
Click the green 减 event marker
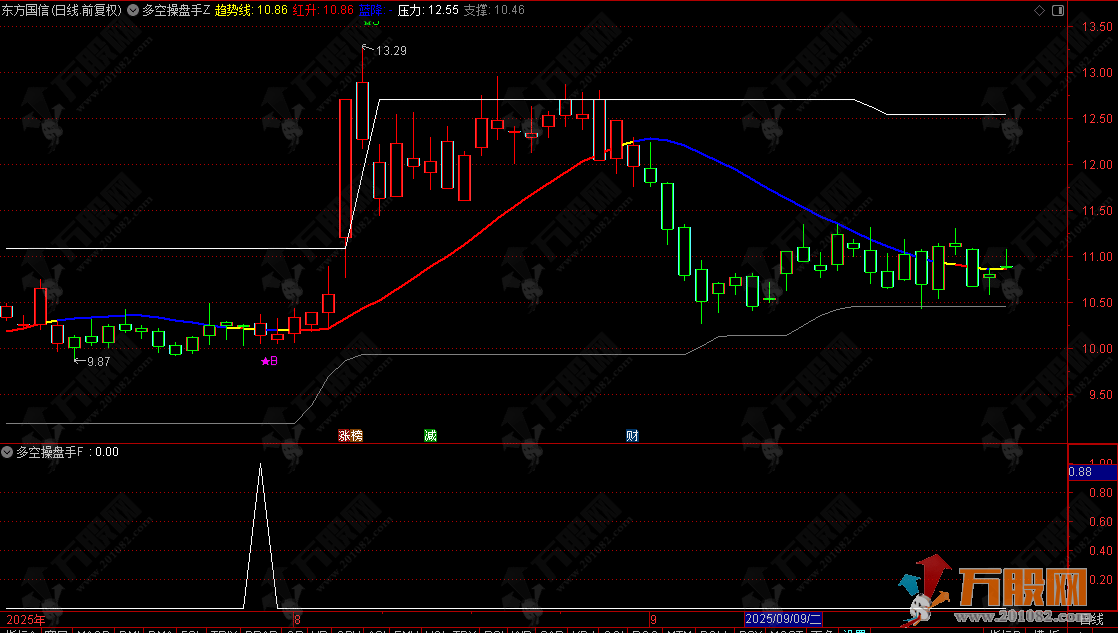click(430, 436)
